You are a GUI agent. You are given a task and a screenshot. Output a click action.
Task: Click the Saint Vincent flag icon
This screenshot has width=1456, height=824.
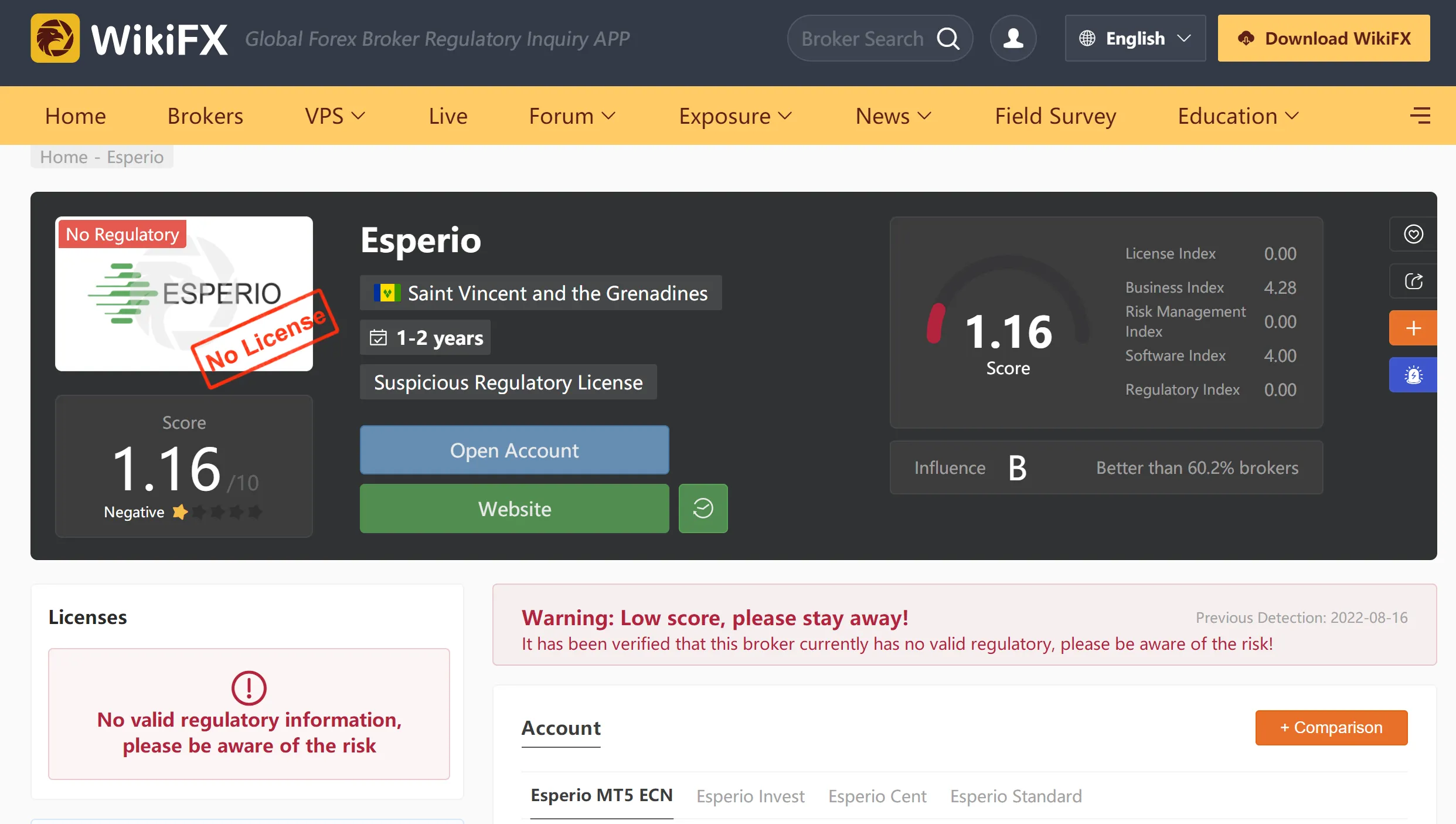click(x=387, y=293)
